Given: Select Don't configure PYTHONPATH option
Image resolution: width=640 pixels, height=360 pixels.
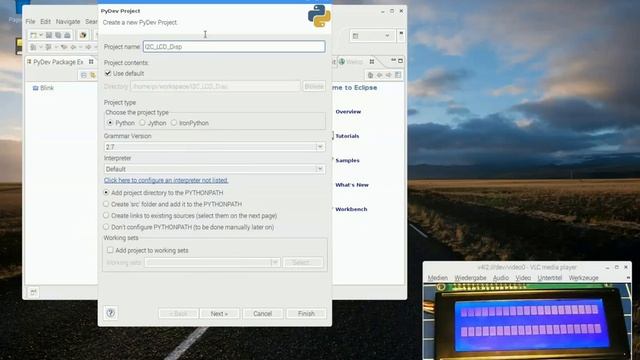Looking at the screenshot, I should coord(106,227).
